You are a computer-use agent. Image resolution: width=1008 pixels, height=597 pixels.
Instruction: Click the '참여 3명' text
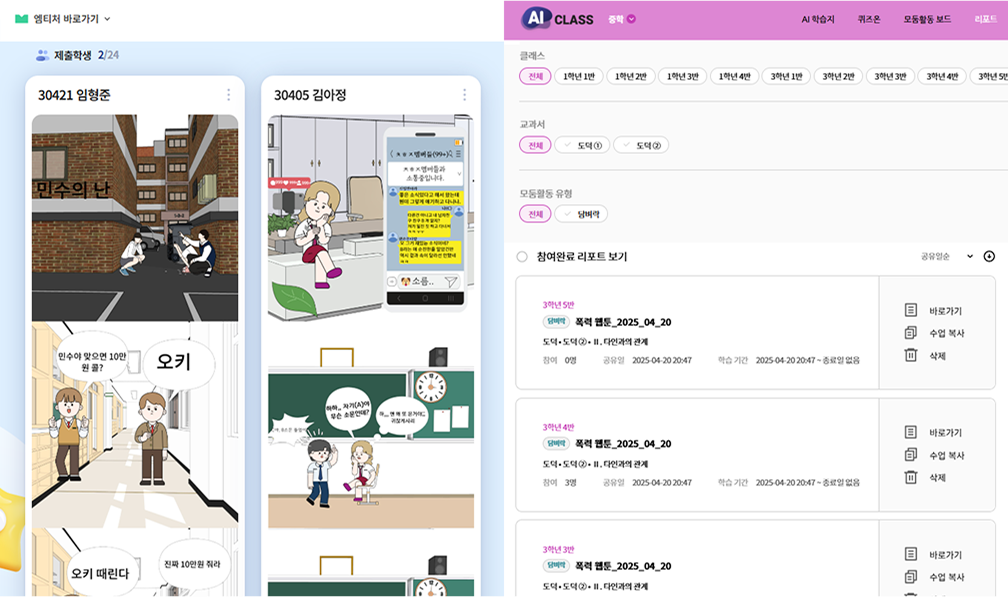click(559, 483)
